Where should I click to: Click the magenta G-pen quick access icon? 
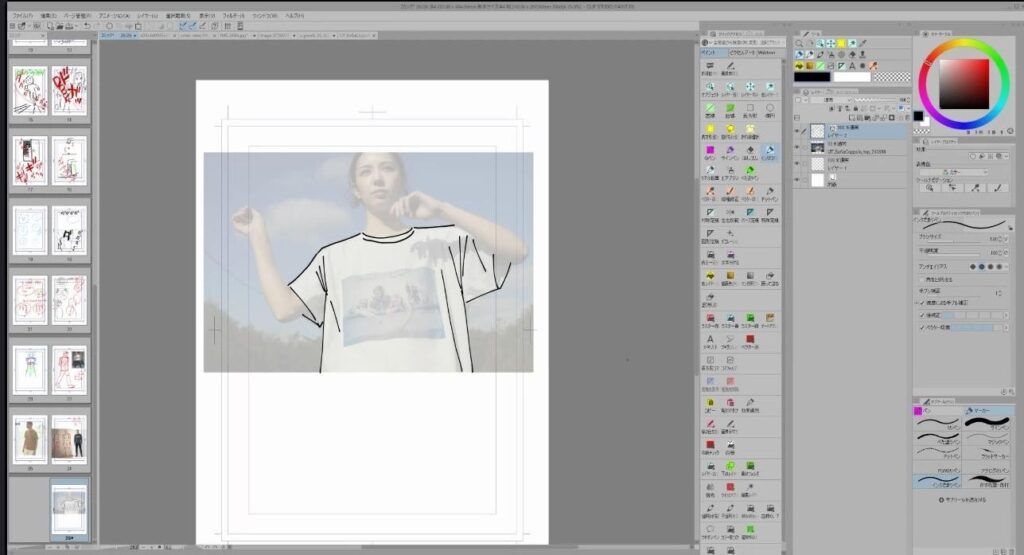(x=710, y=151)
